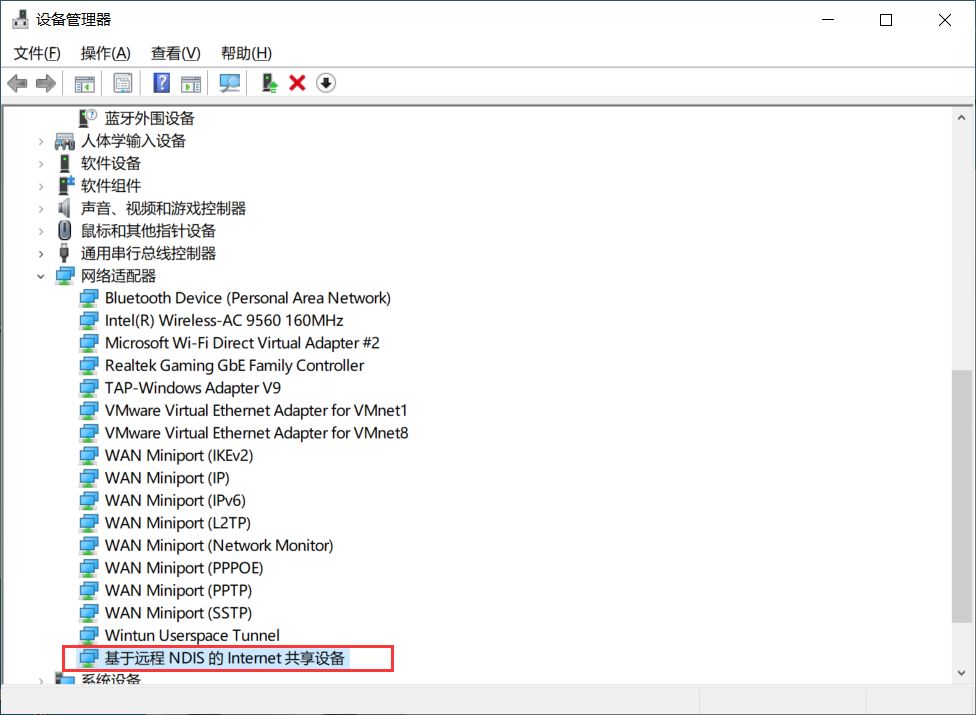Expand the 通用串行总线控制器 category

(x=41, y=254)
